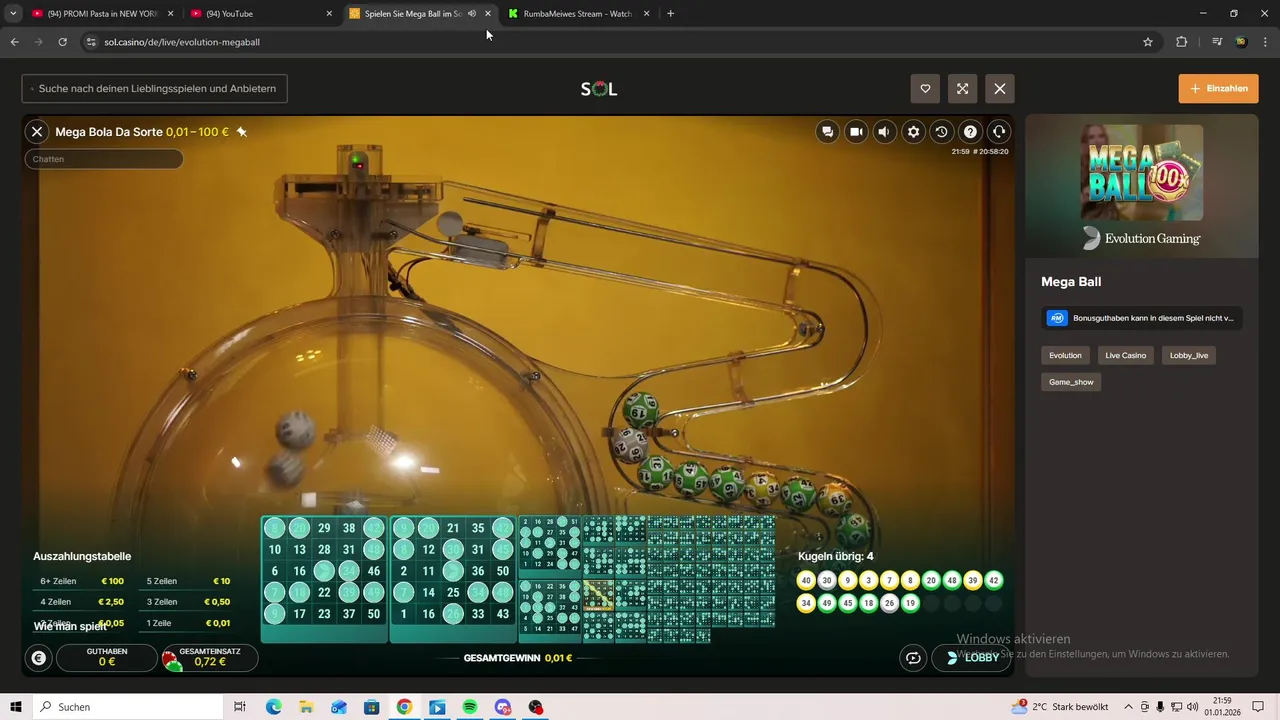Switch to PROMI Pasta in NEW YORK tab

click(x=102, y=14)
